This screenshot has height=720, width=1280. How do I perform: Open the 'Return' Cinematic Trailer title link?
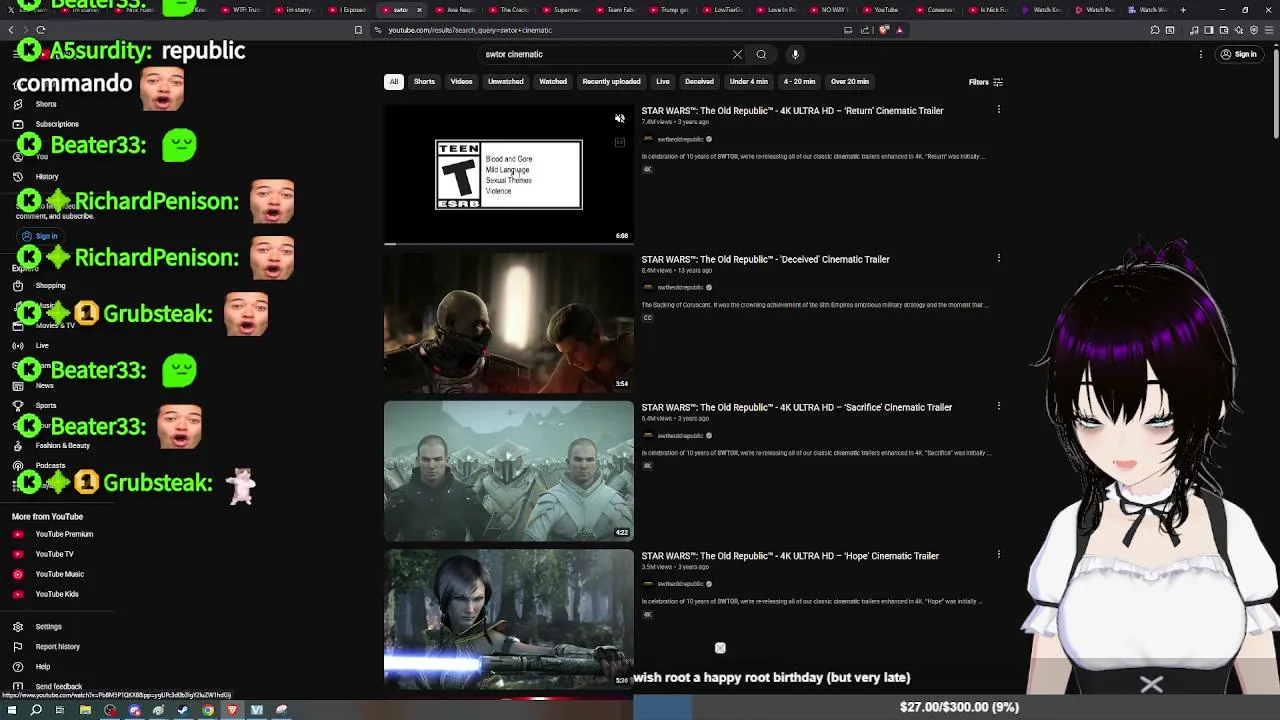click(x=792, y=111)
